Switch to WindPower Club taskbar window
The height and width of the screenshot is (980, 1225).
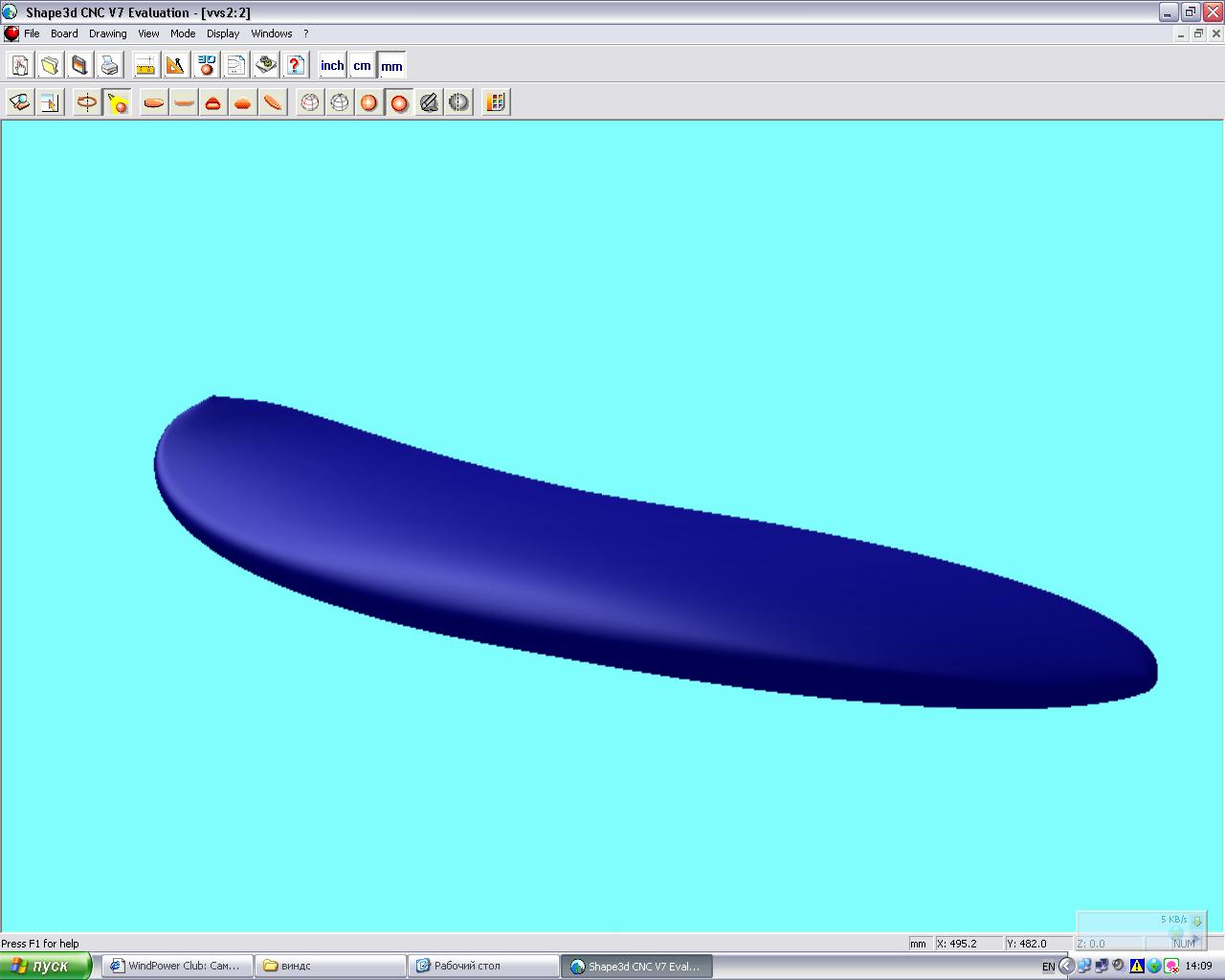182,966
